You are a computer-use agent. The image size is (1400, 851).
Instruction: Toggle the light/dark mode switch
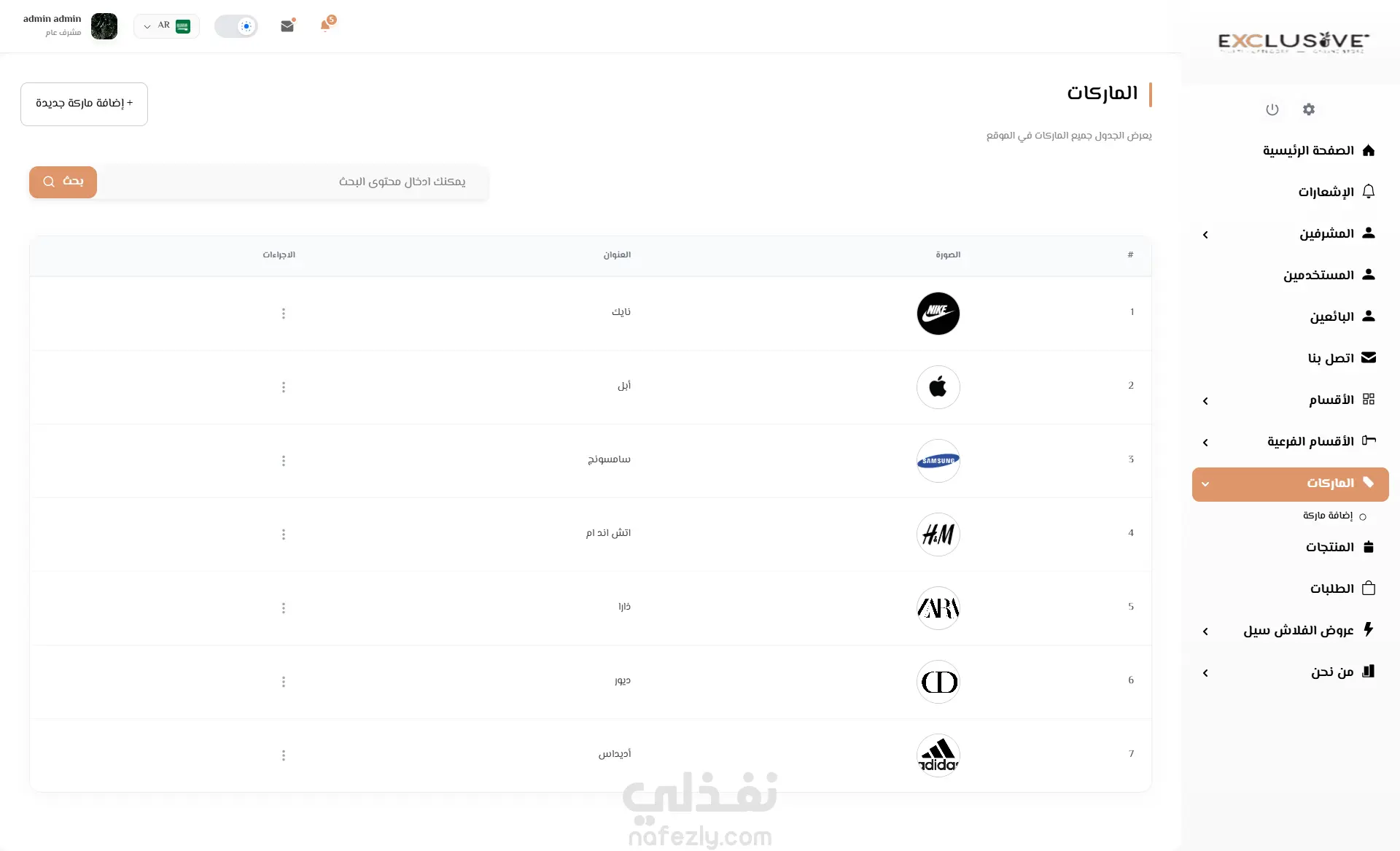[236, 26]
